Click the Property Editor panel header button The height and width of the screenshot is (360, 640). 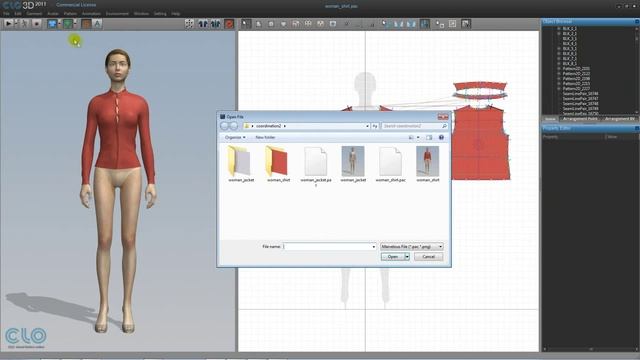[x=637, y=129]
